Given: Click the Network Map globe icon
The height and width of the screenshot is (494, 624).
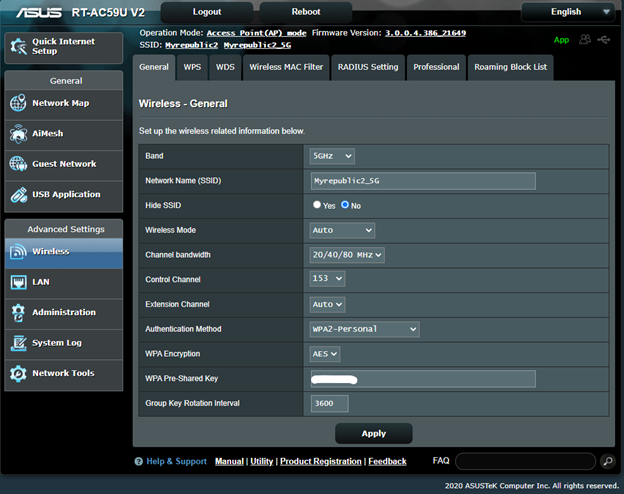Looking at the screenshot, I should tap(18, 103).
